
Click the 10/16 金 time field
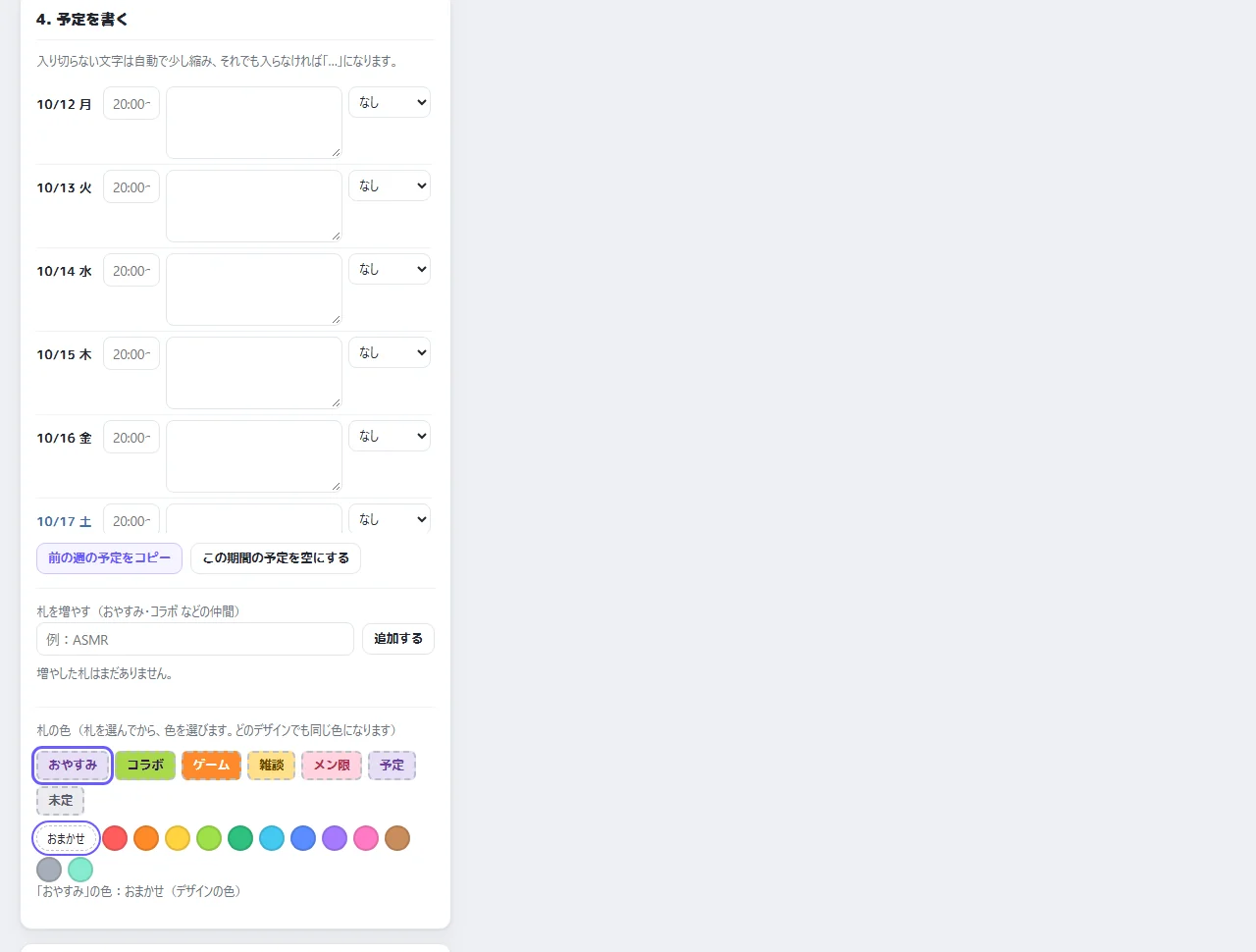click(131, 437)
